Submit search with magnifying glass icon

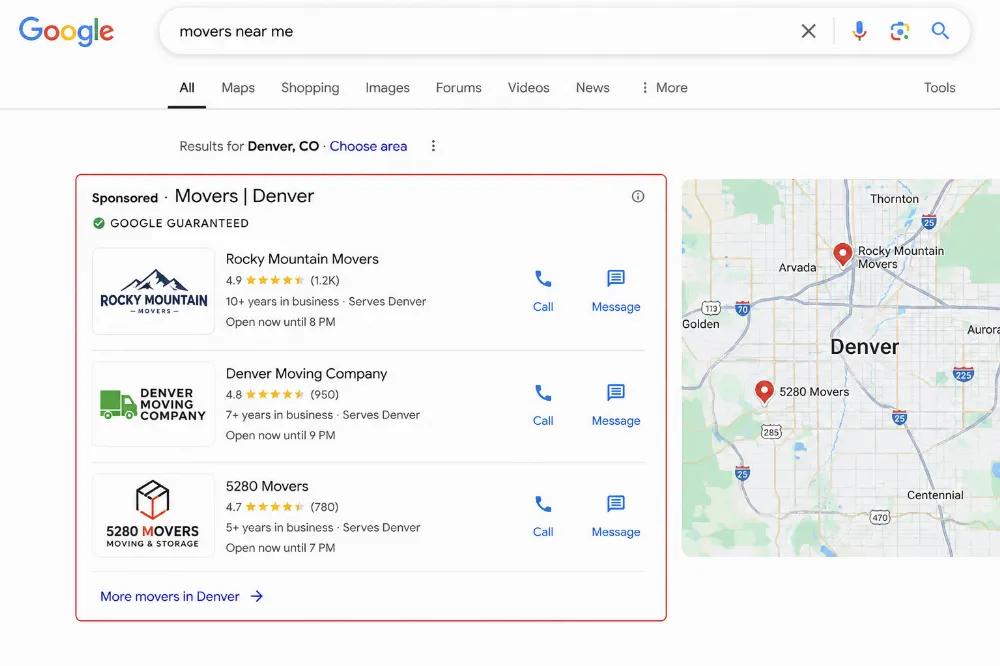coord(940,31)
